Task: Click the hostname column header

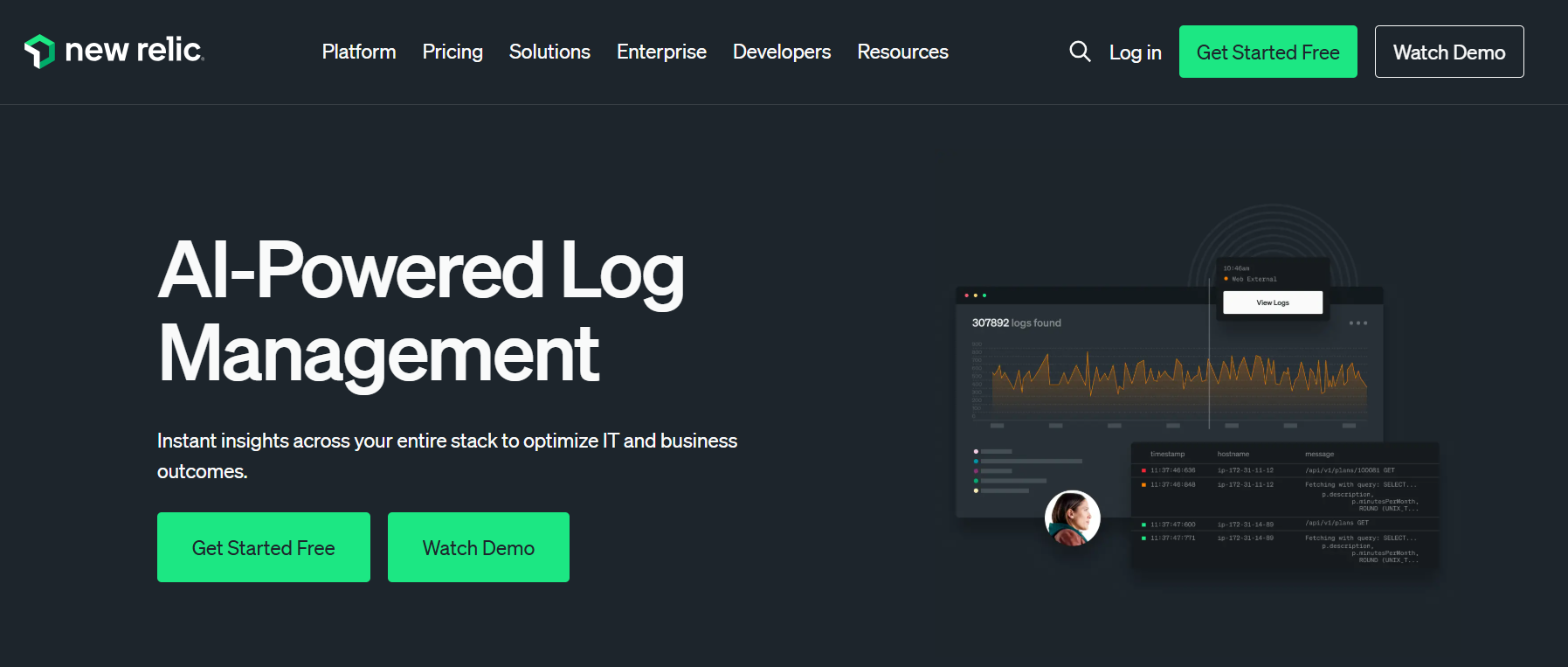Action: (1233, 454)
